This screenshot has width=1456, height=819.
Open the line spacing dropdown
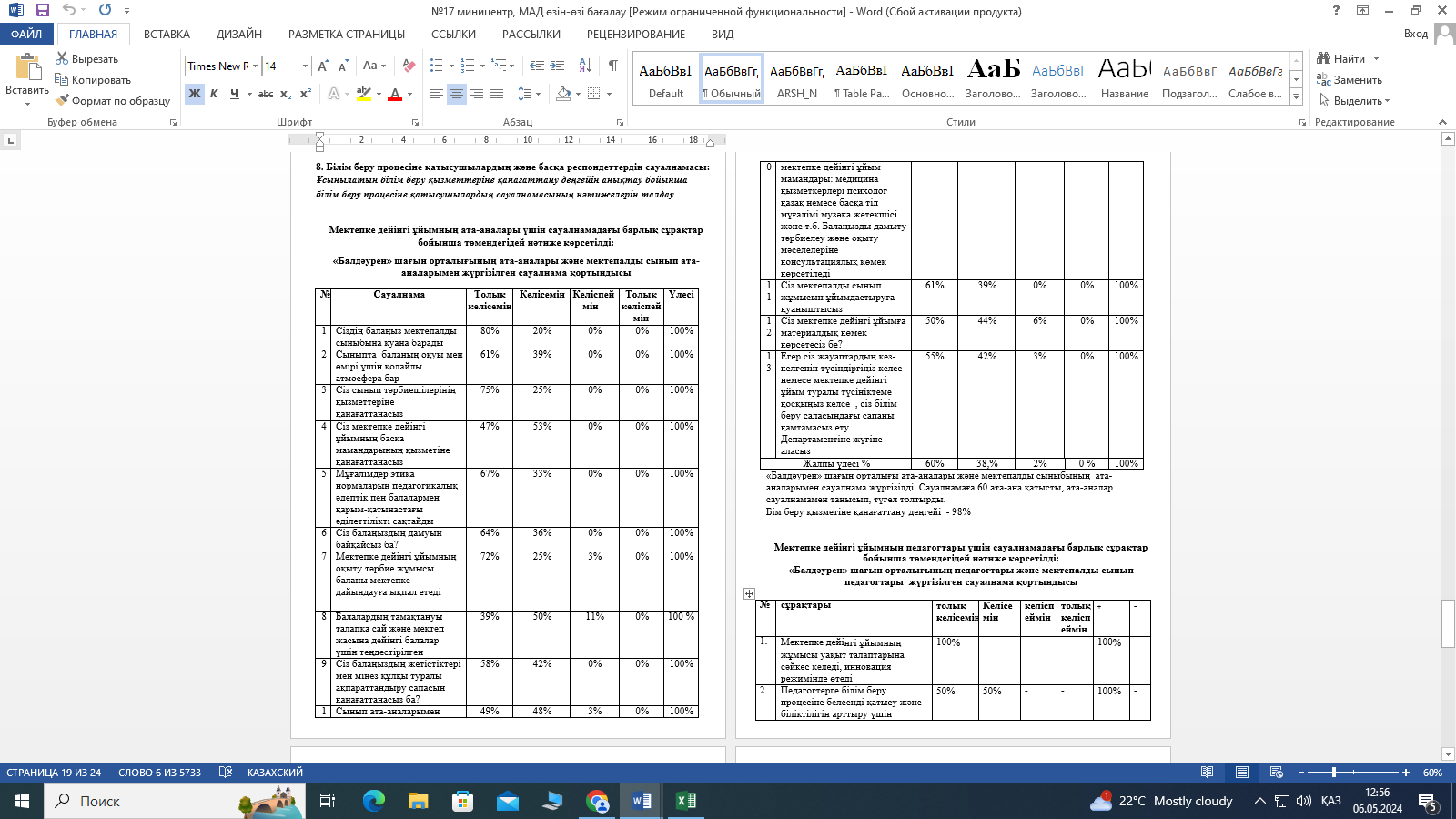pos(529,94)
